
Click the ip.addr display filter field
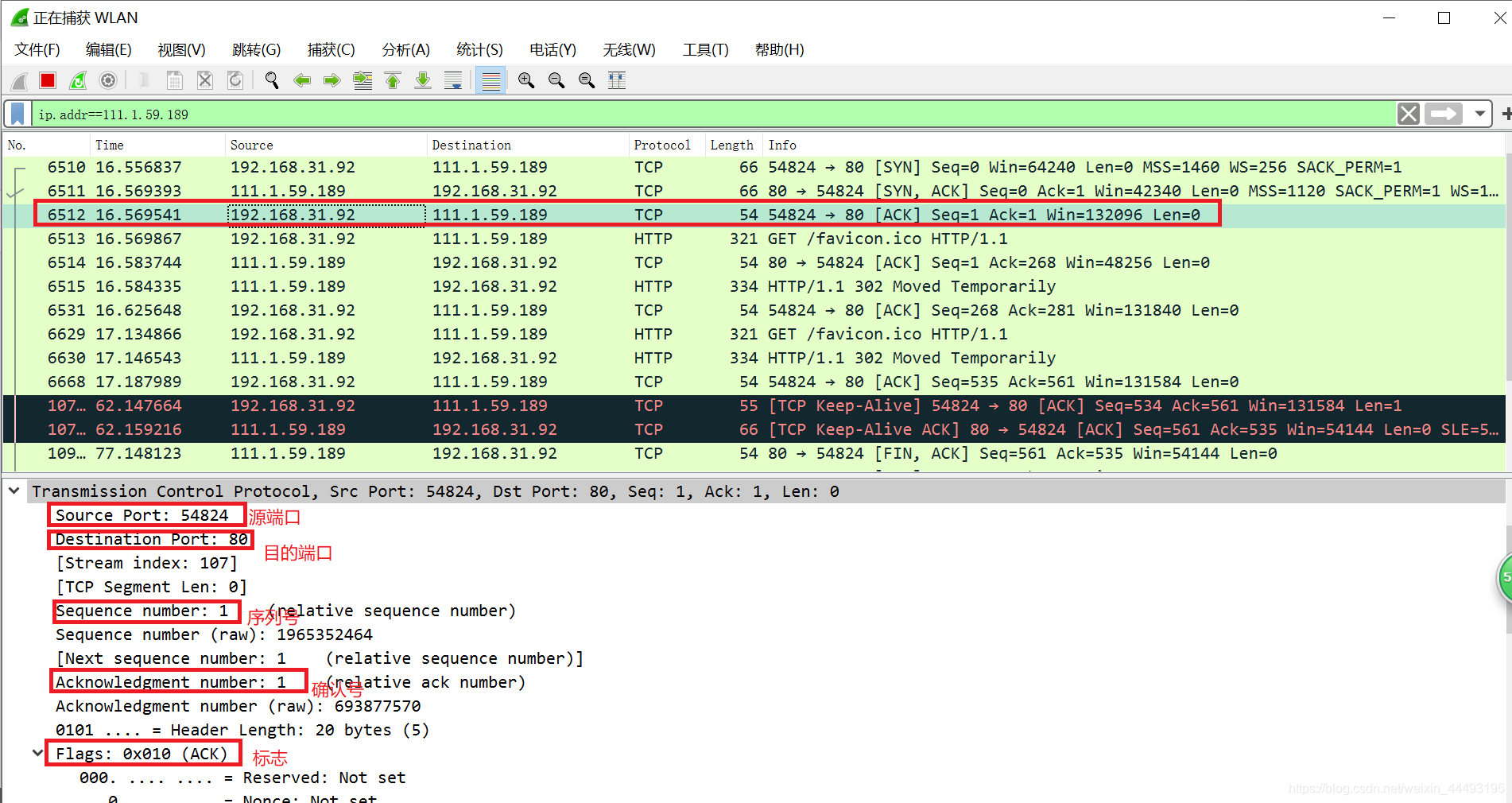[x=636, y=114]
